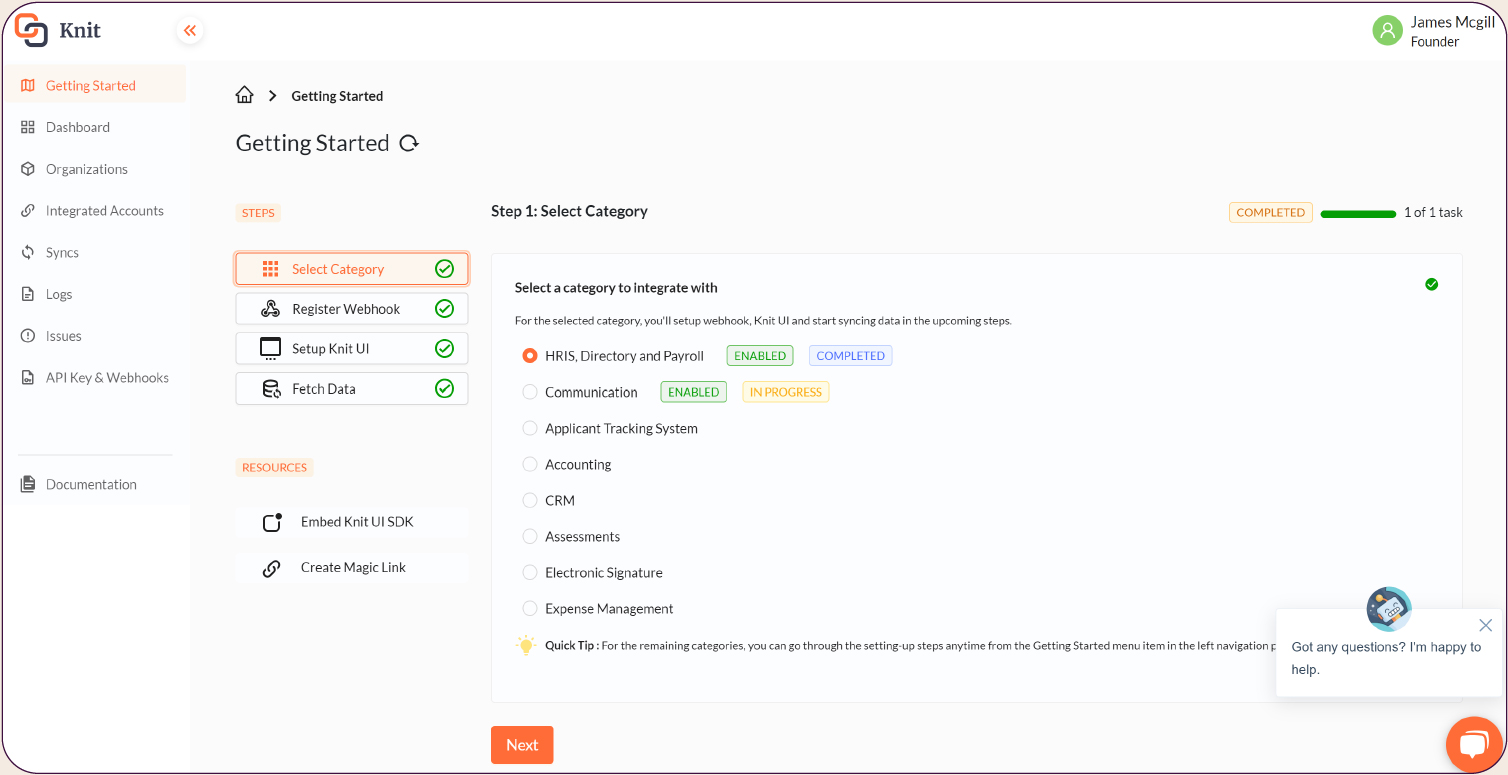Select the Assessments radio button
The image size is (1508, 775).
click(x=530, y=536)
